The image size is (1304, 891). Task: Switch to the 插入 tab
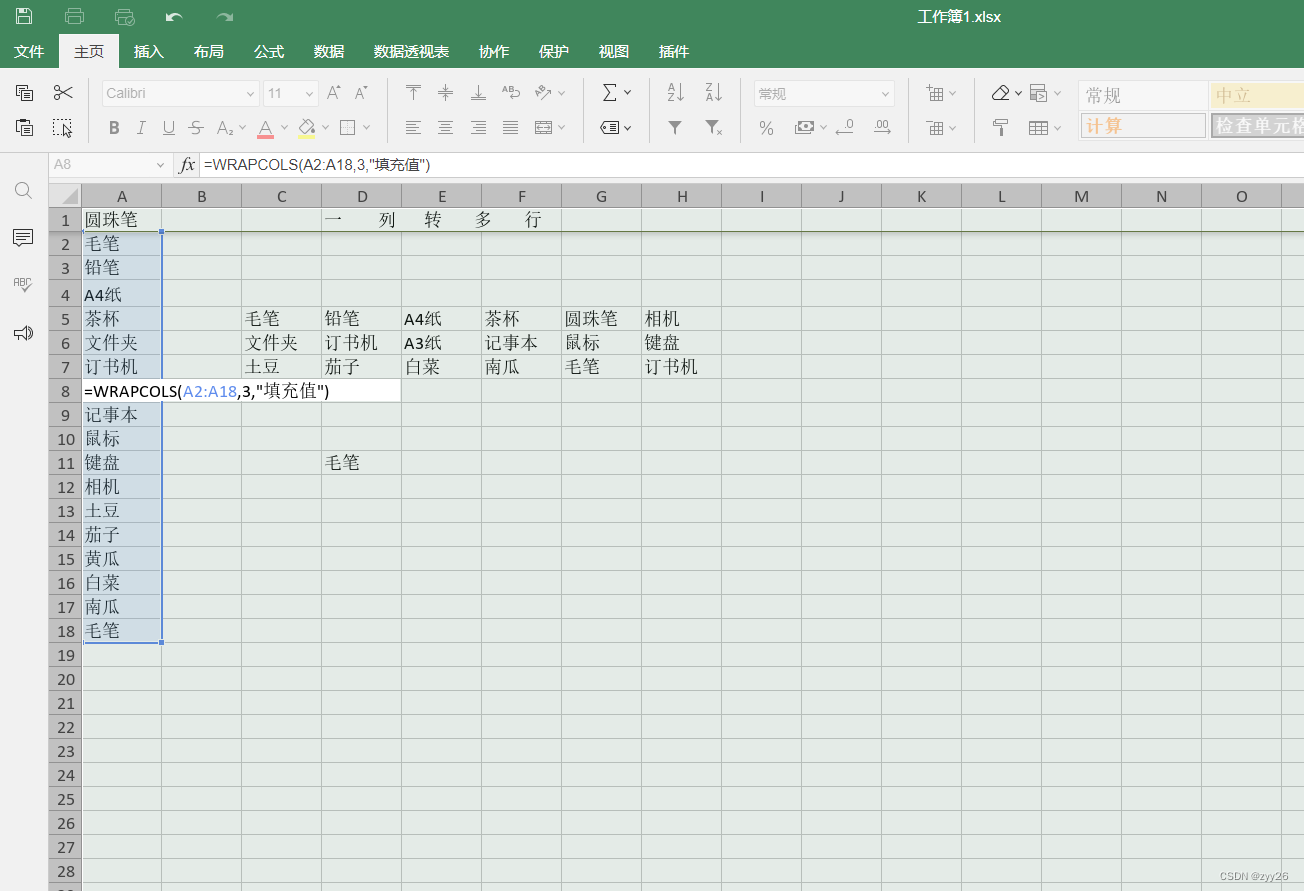(149, 52)
